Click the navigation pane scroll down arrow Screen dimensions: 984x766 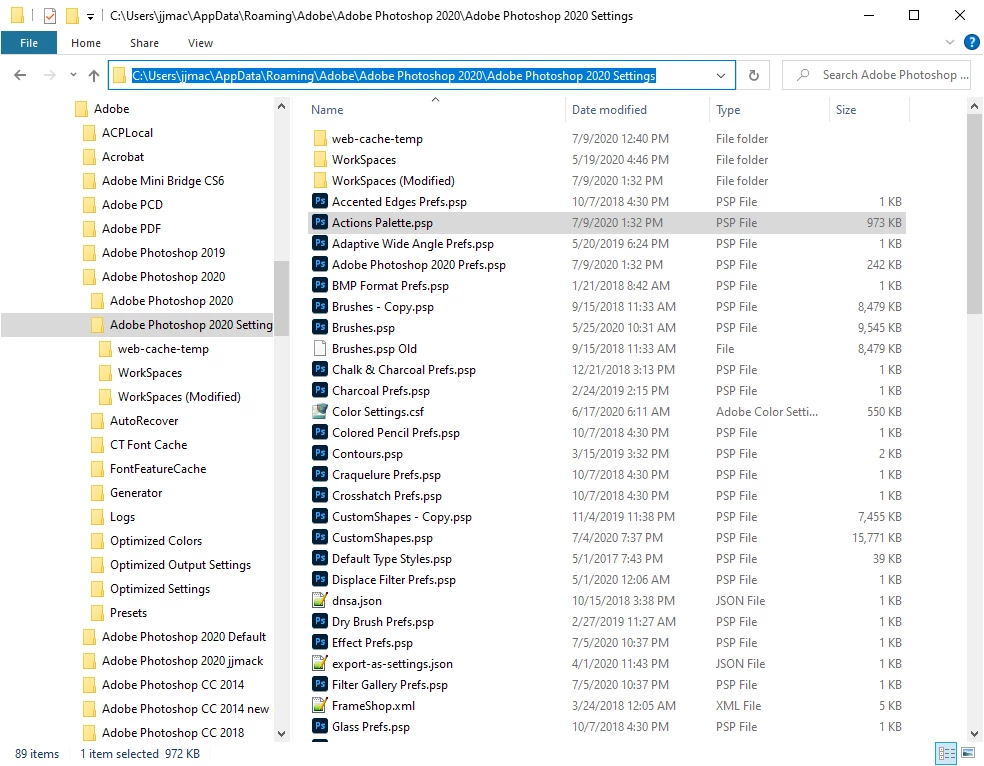281,733
